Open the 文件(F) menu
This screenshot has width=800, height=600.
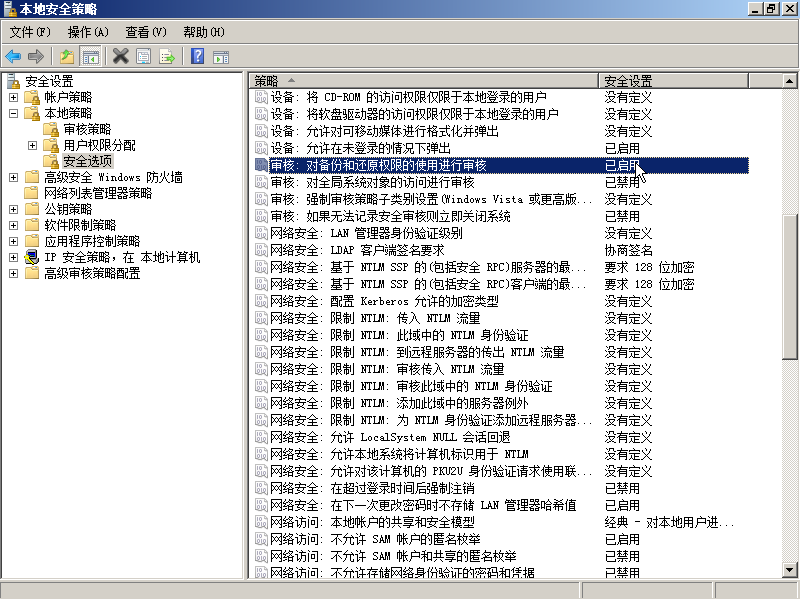30,32
